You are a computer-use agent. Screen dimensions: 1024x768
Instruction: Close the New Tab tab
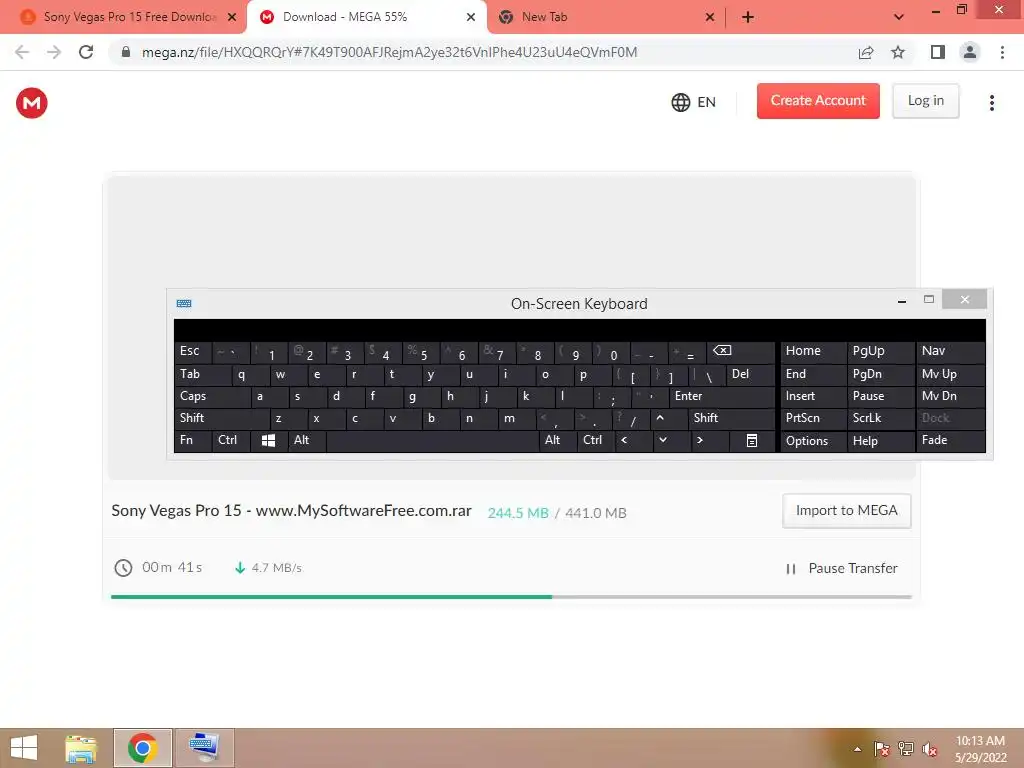click(710, 17)
